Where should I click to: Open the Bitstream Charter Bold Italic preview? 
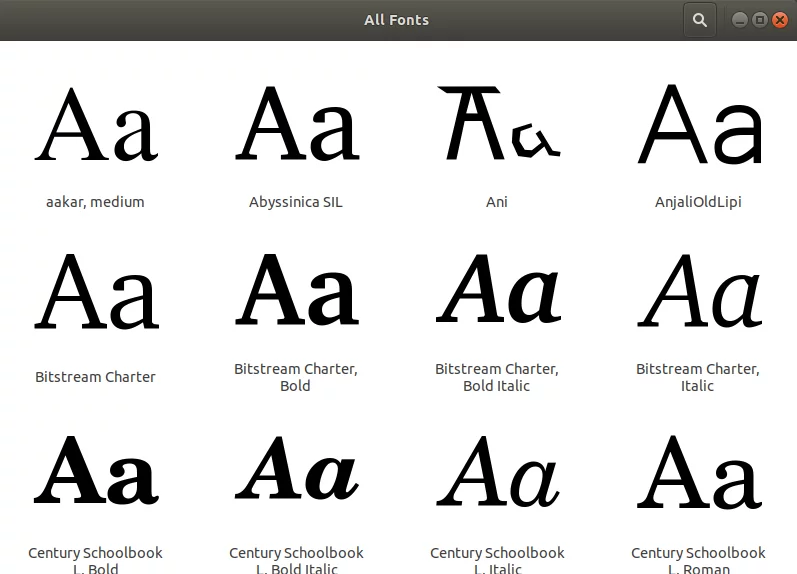(x=497, y=293)
